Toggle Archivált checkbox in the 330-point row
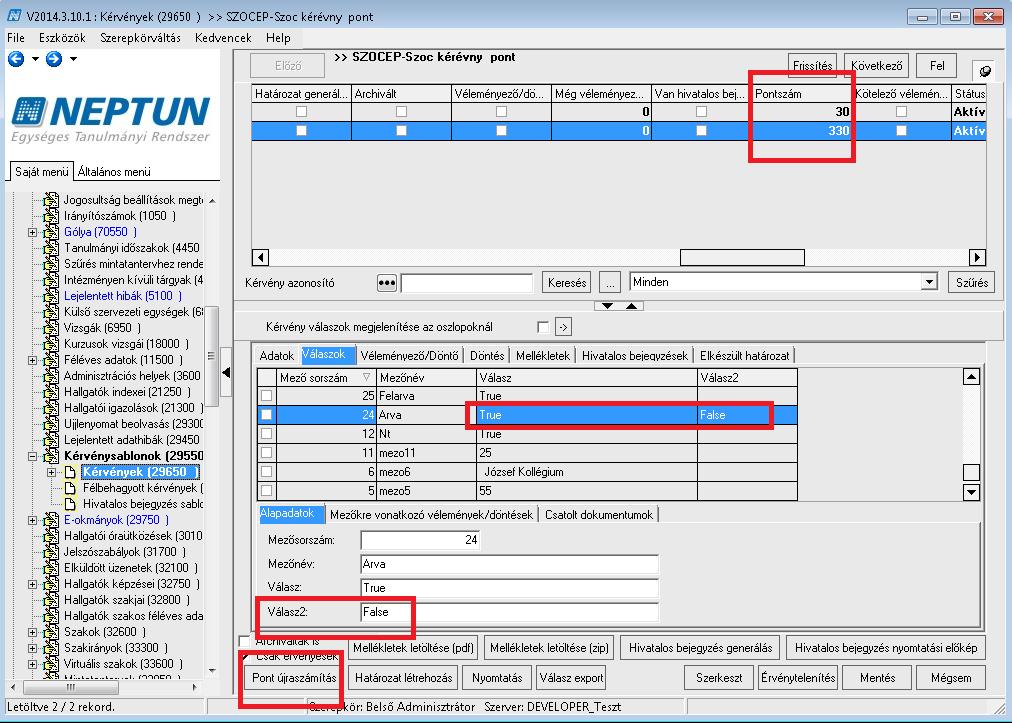This screenshot has width=1012, height=723. tap(401, 130)
